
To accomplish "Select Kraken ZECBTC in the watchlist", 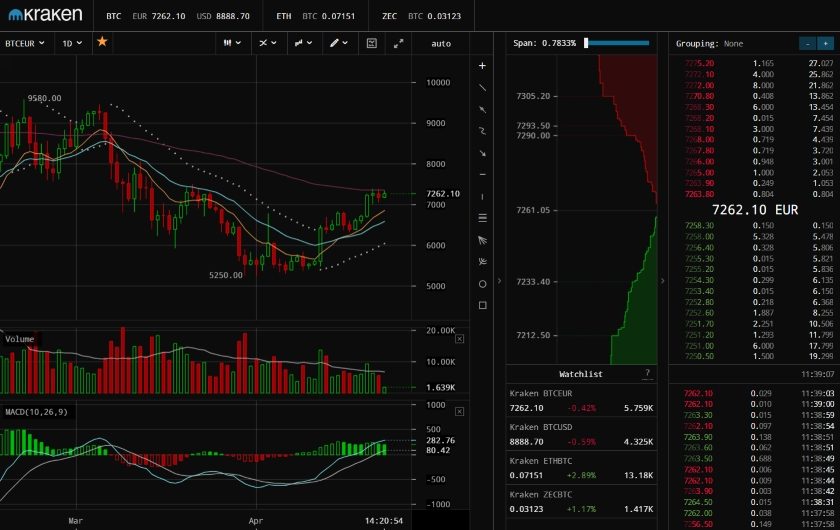I will (x=581, y=502).
